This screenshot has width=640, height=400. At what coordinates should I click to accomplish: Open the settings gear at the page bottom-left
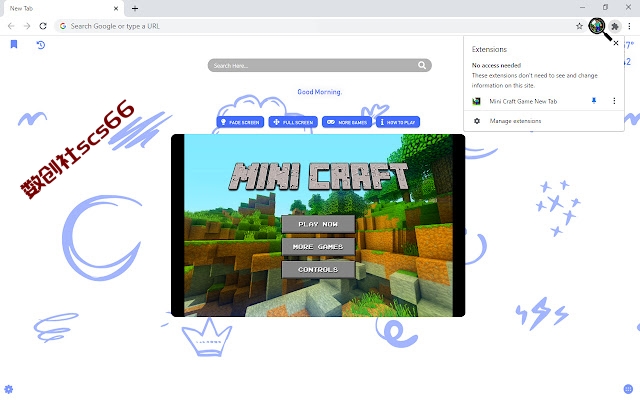9,389
